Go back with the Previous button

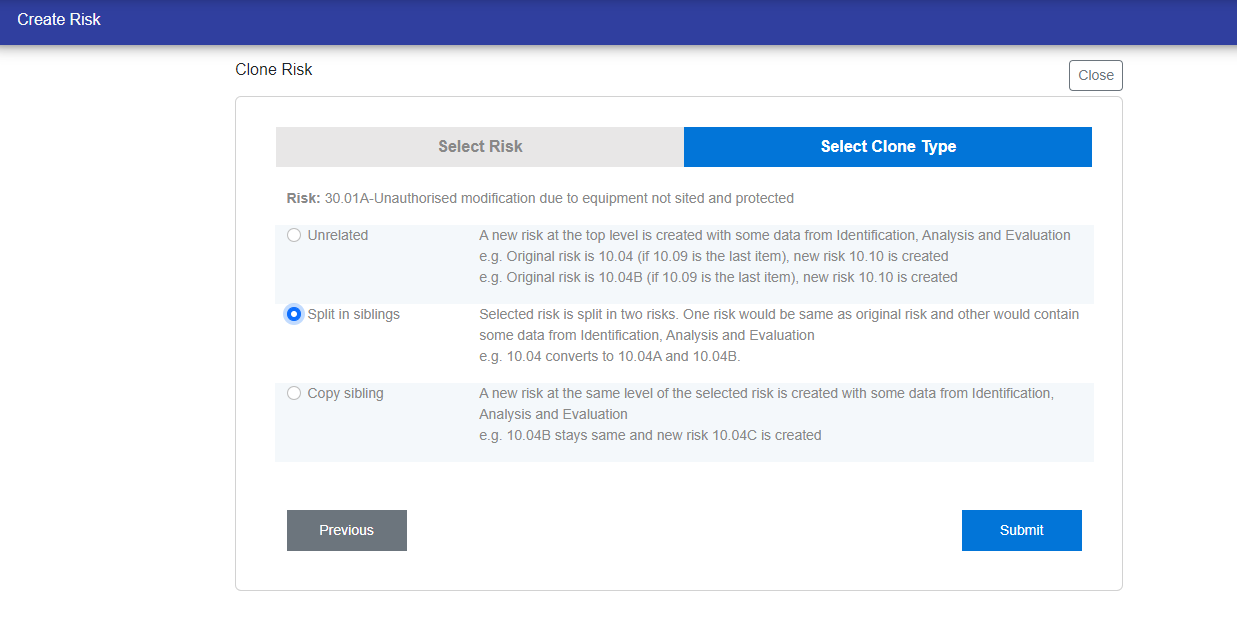click(346, 530)
